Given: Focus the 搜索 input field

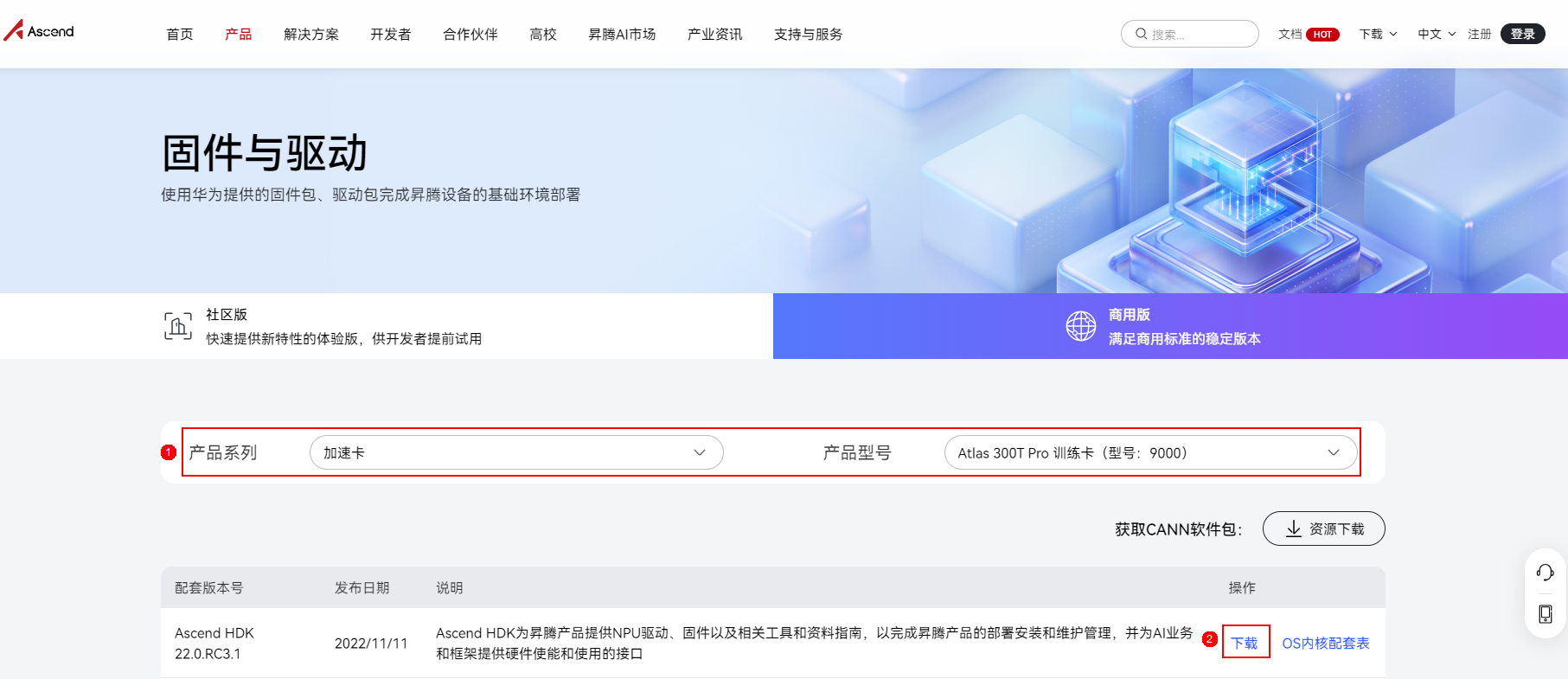Looking at the screenshot, I should pos(1190,34).
